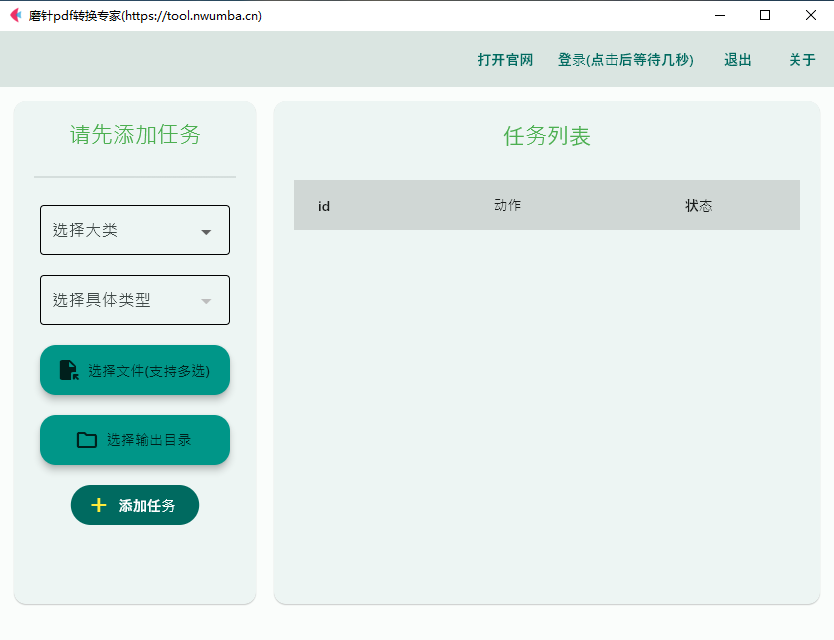
Task: Click 登录(点击后等待几秒) menu item
Action: click(626, 60)
